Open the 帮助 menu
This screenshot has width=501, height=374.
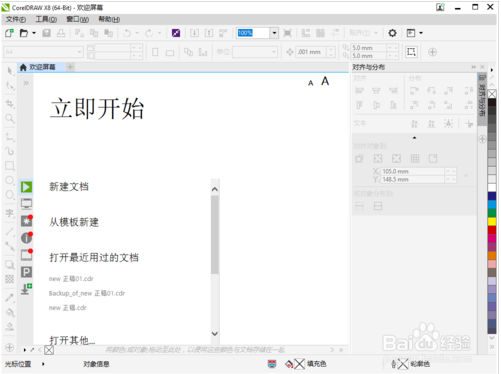(x=109, y=19)
